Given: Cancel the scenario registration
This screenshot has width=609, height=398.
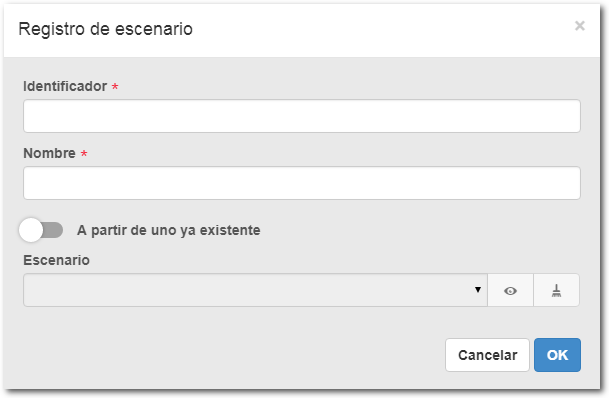Looking at the screenshot, I should point(487,355).
